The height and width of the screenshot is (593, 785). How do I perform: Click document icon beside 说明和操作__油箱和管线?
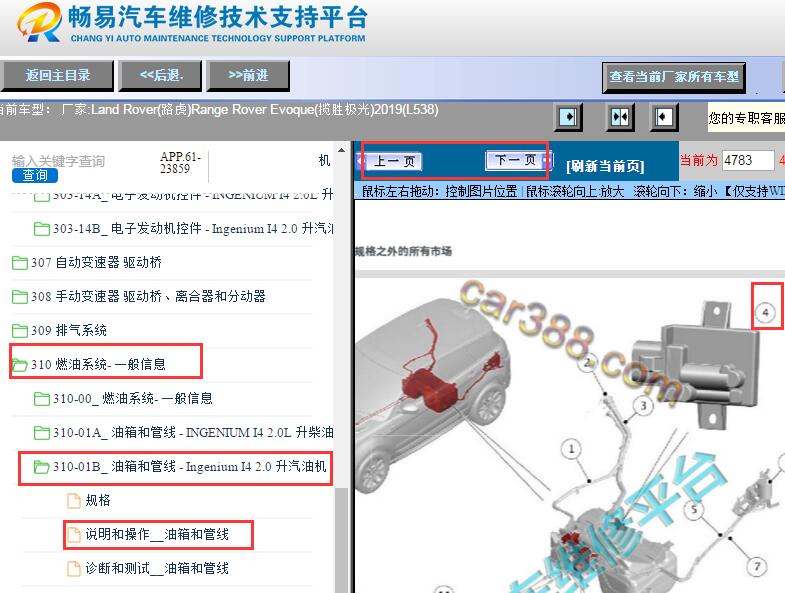[x=74, y=534]
